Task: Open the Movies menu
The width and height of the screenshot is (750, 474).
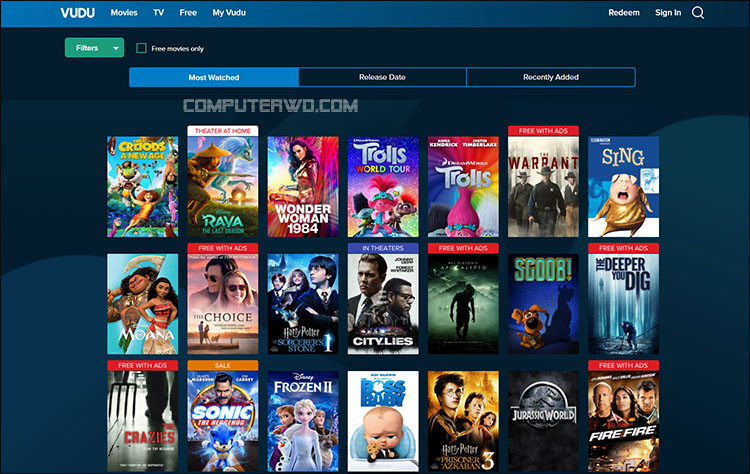Action: [124, 13]
